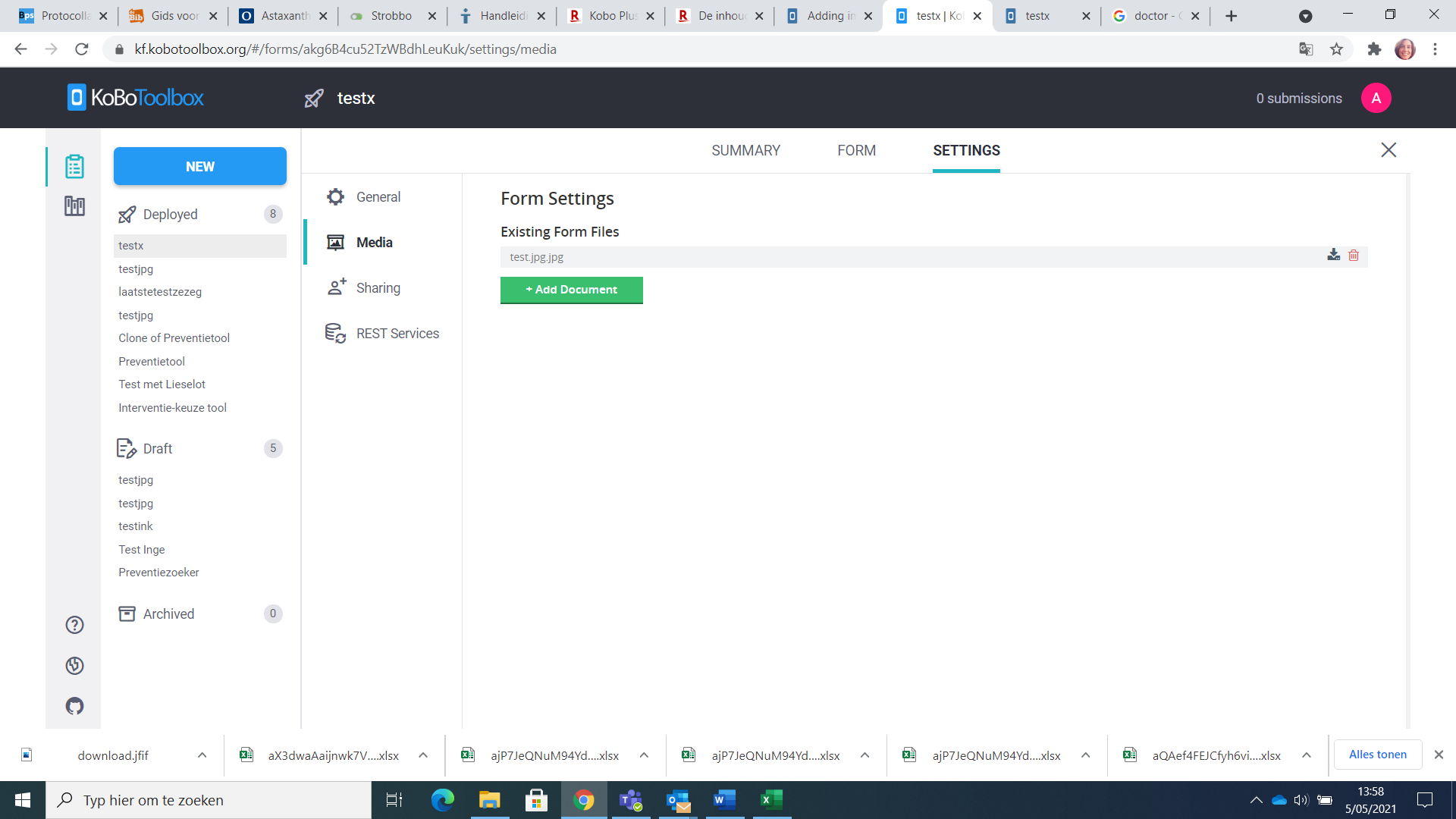The image size is (1456, 819).
Task: Open Clone of Preventietool project
Action: click(x=174, y=338)
